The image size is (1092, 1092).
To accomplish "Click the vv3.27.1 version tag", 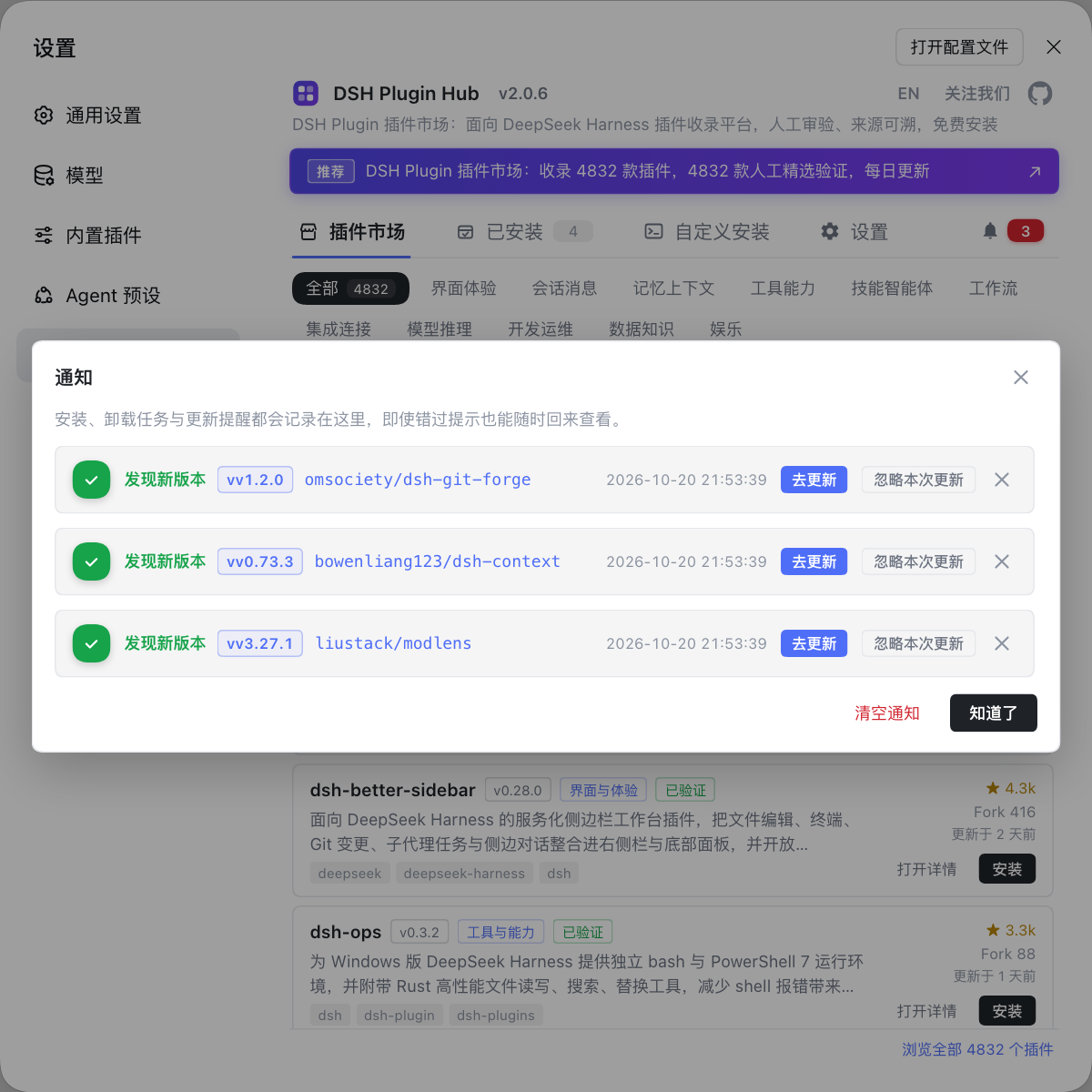I will click(x=260, y=643).
